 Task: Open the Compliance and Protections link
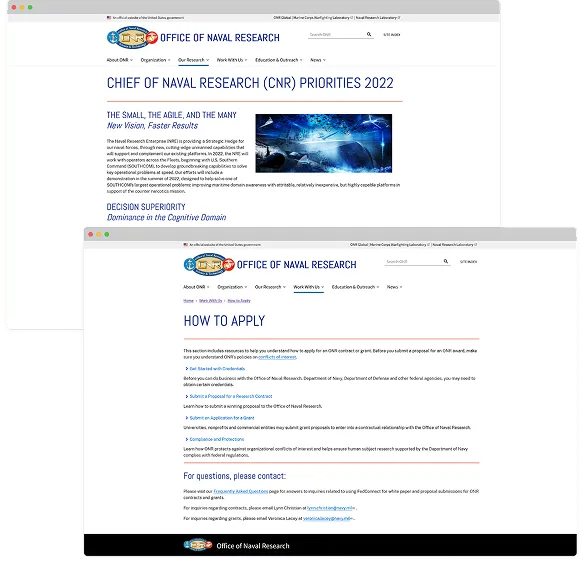point(217,439)
